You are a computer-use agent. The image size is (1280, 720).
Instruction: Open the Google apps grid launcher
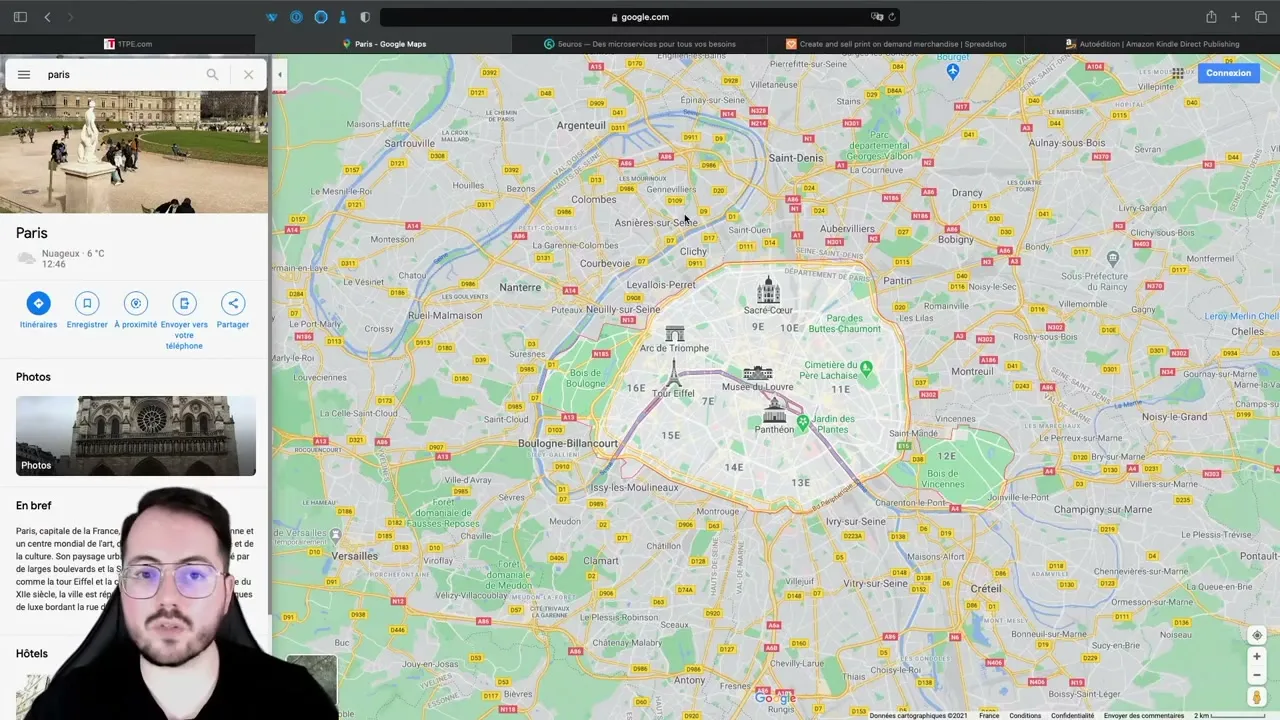[1177, 73]
